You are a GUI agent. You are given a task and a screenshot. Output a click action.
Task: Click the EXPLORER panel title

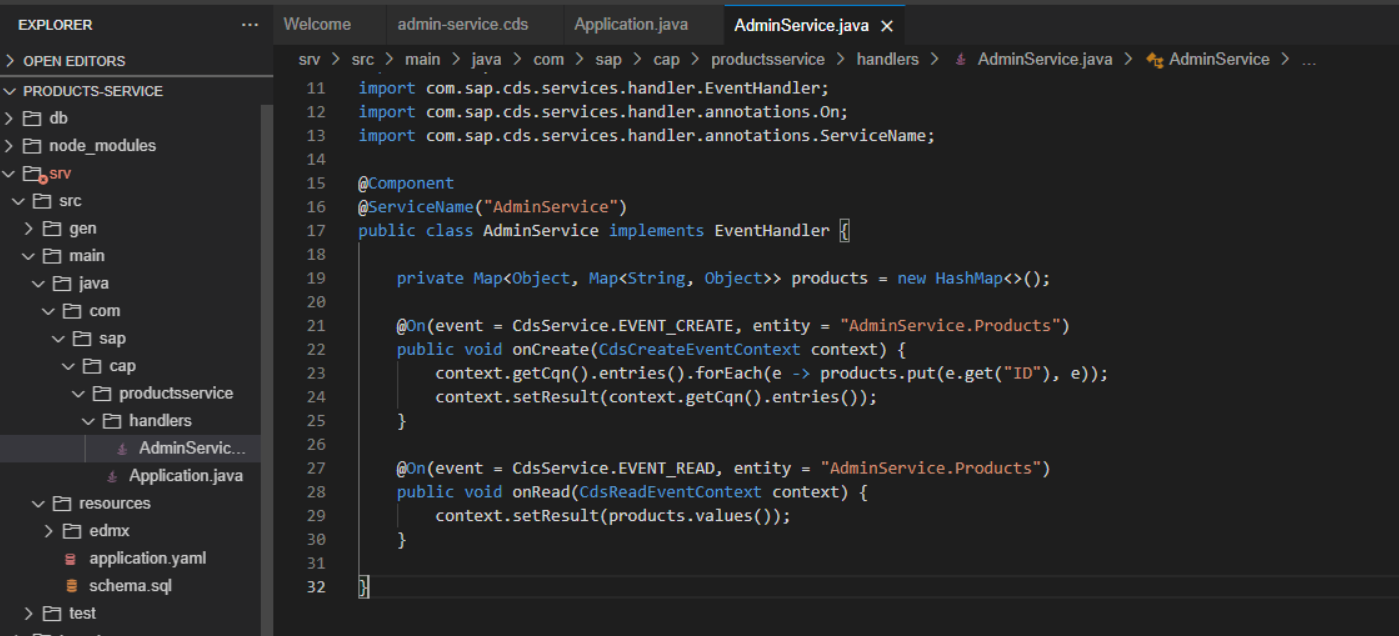55,24
